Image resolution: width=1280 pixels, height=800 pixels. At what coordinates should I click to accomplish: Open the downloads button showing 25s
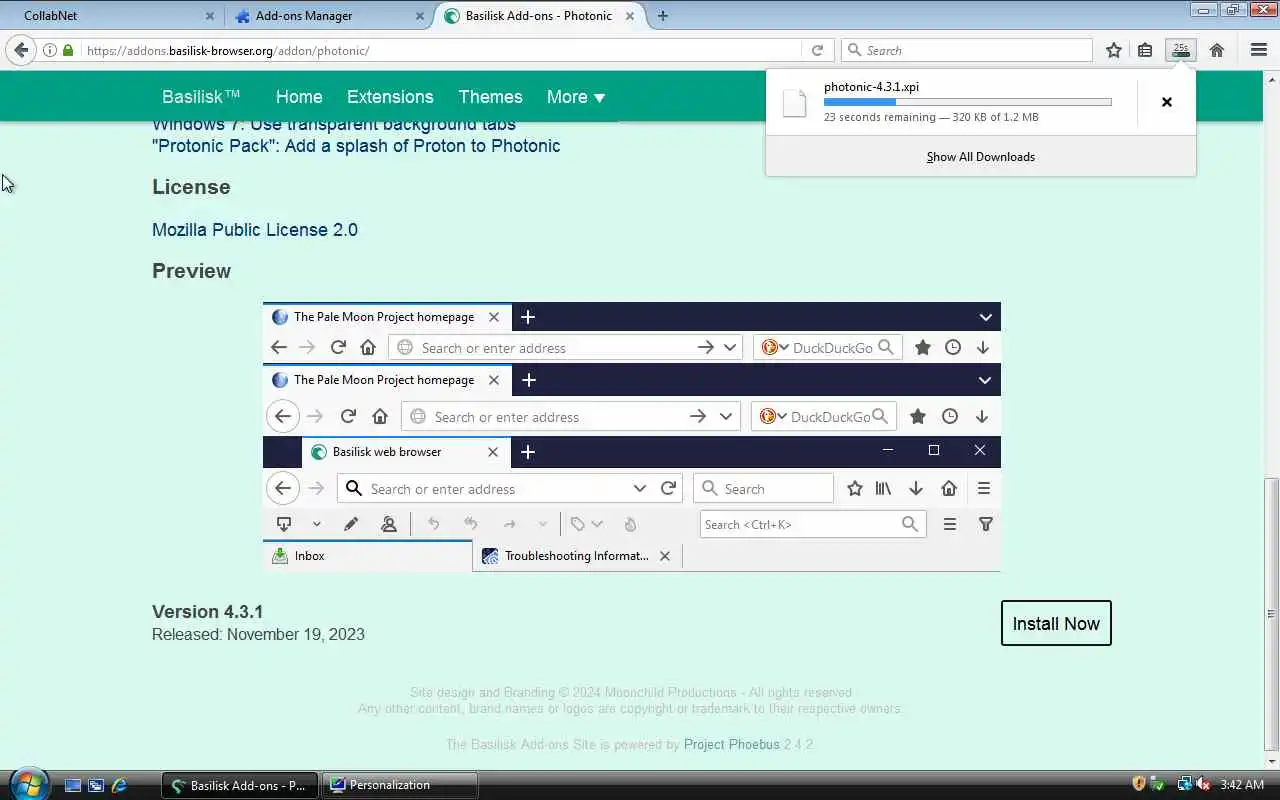coord(1181,50)
